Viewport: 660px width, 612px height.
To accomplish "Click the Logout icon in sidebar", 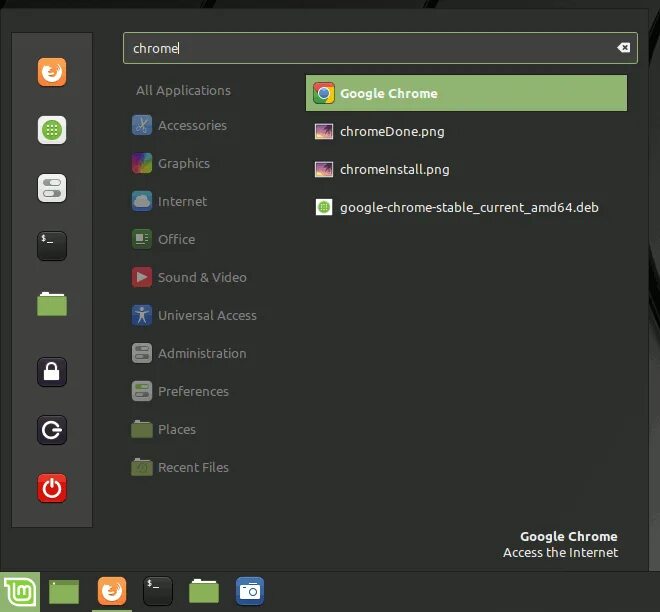I will click(x=52, y=430).
